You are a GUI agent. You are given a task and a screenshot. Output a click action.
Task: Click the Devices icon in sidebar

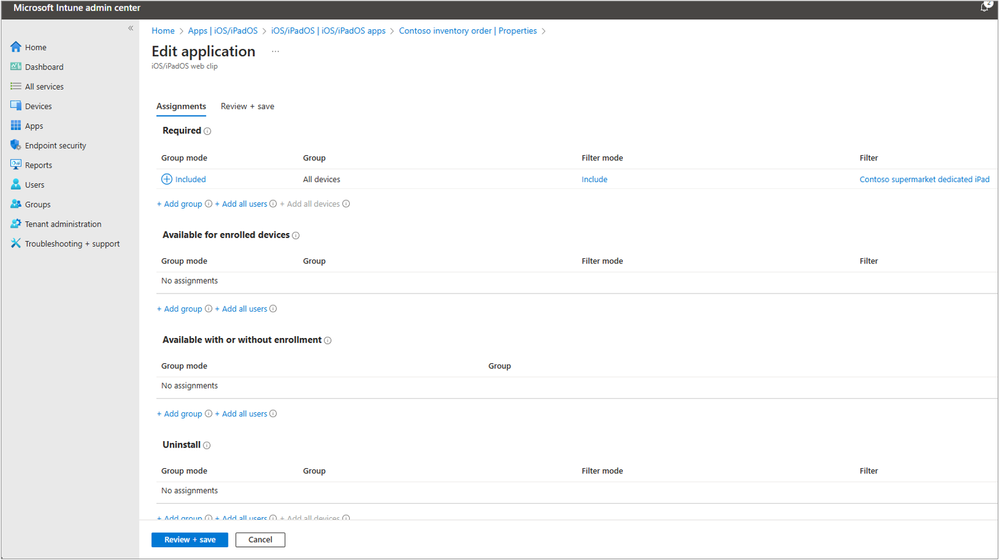click(16, 106)
